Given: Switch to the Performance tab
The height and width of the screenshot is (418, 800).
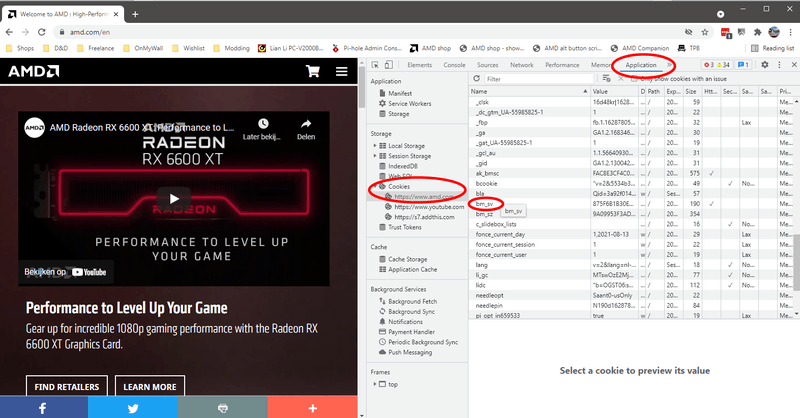Looking at the screenshot, I should 562,65.
